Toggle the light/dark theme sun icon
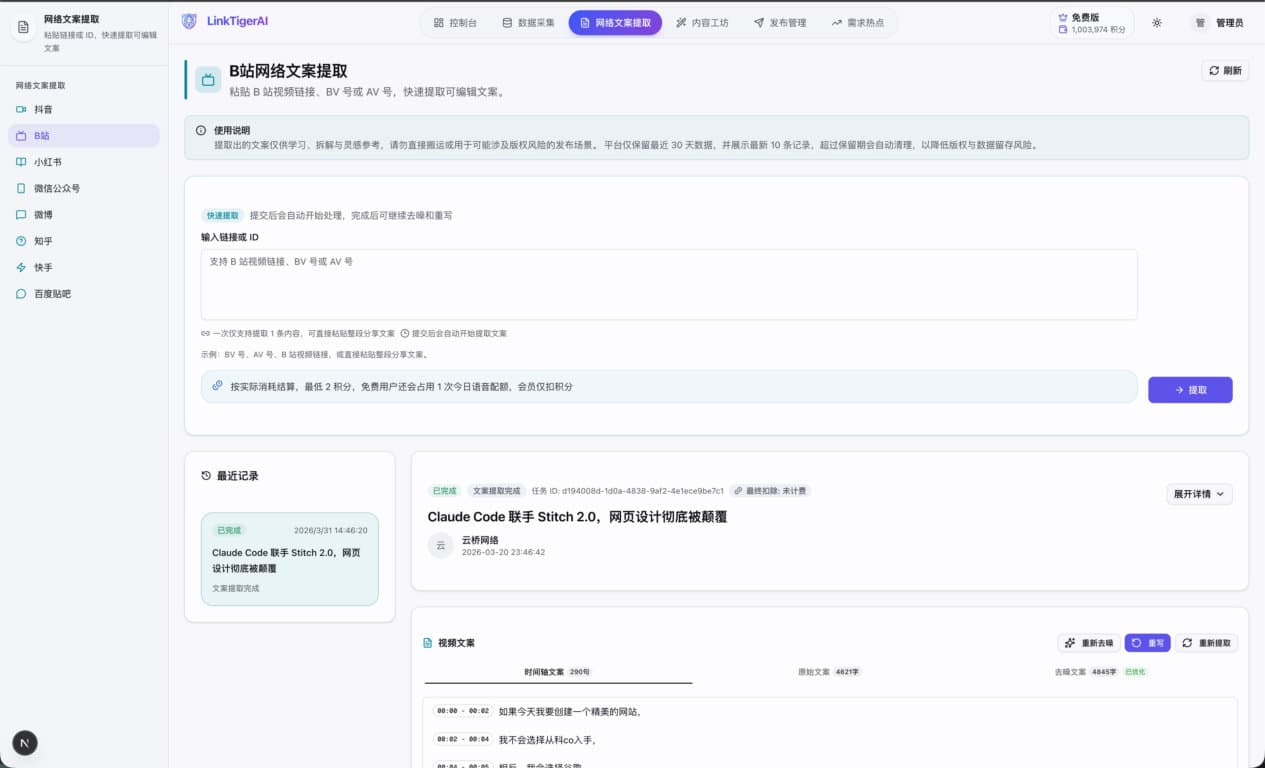Viewport: 1265px width, 768px height. click(1157, 22)
